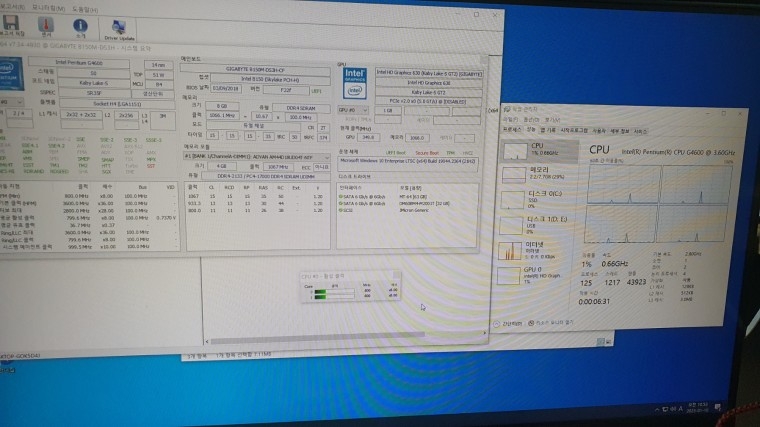Open 파일(F) menu in Task Manager
Image resolution: width=760 pixels, height=427 pixels.
(510, 119)
